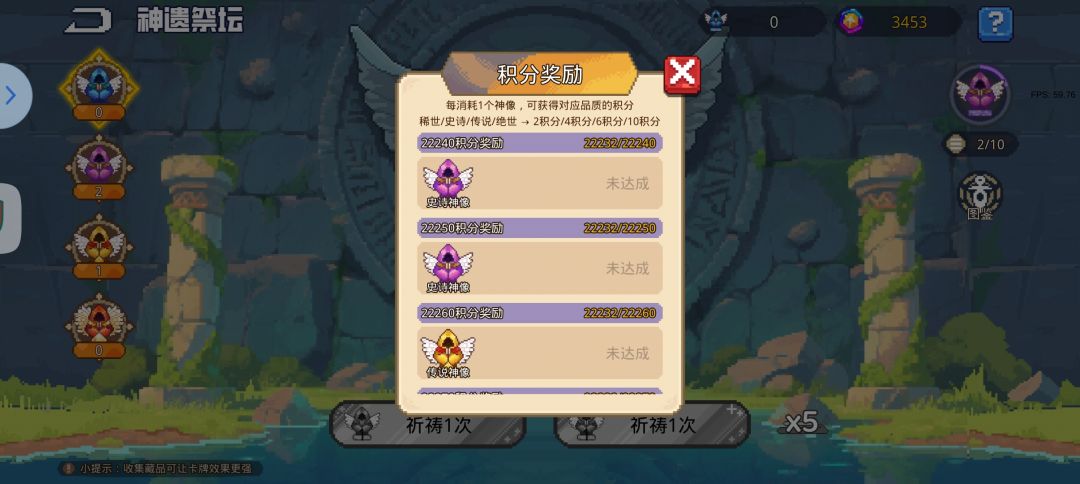Tap the gem currency counter showing 3453
The image size is (1080, 484).
(x=899, y=22)
